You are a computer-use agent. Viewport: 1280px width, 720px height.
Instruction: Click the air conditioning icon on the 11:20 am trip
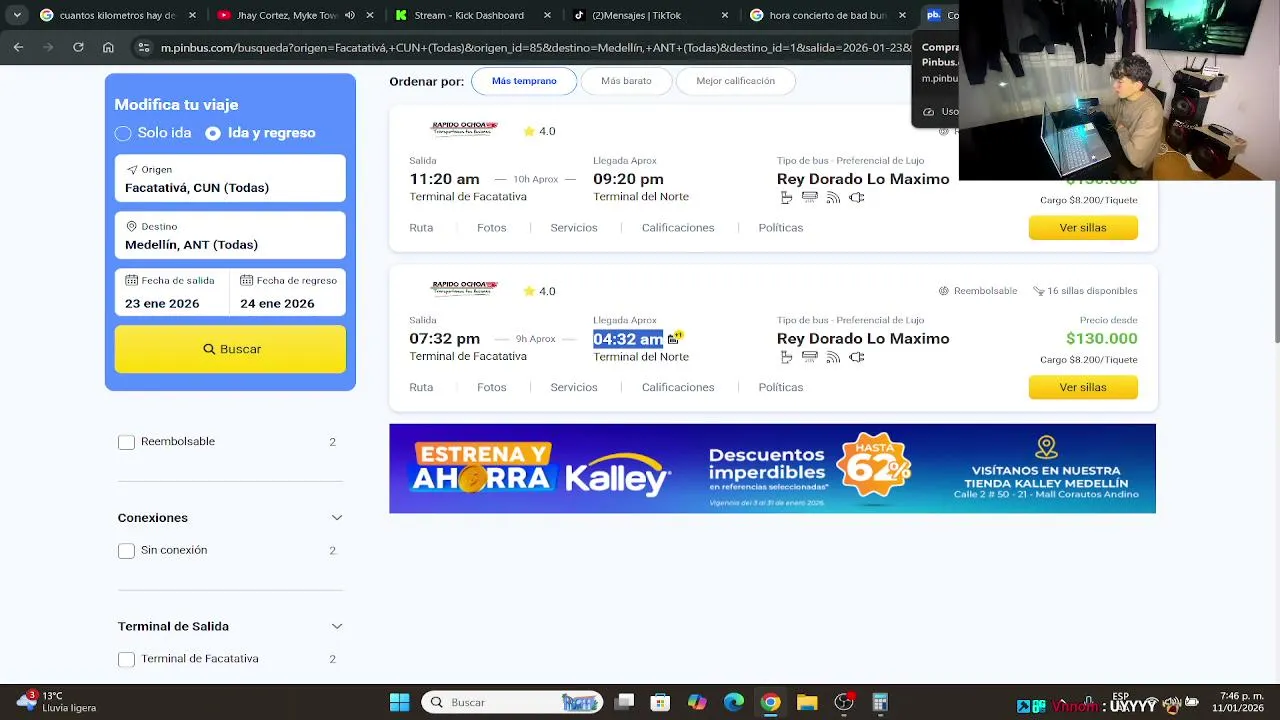(810, 198)
